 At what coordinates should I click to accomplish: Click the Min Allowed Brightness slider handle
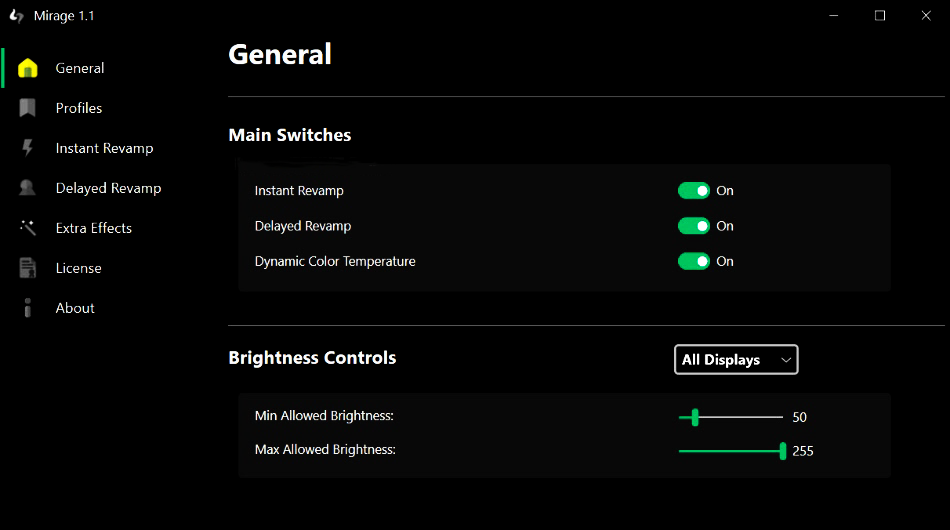tap(695, 417)
